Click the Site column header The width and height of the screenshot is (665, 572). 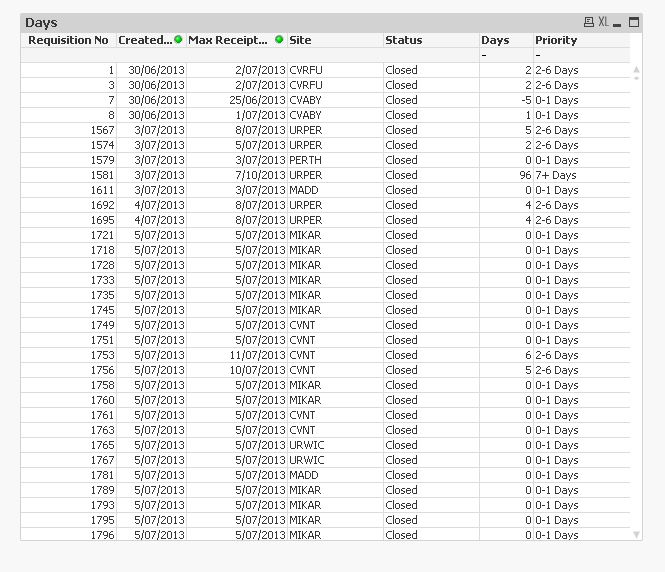pos(335,40)
